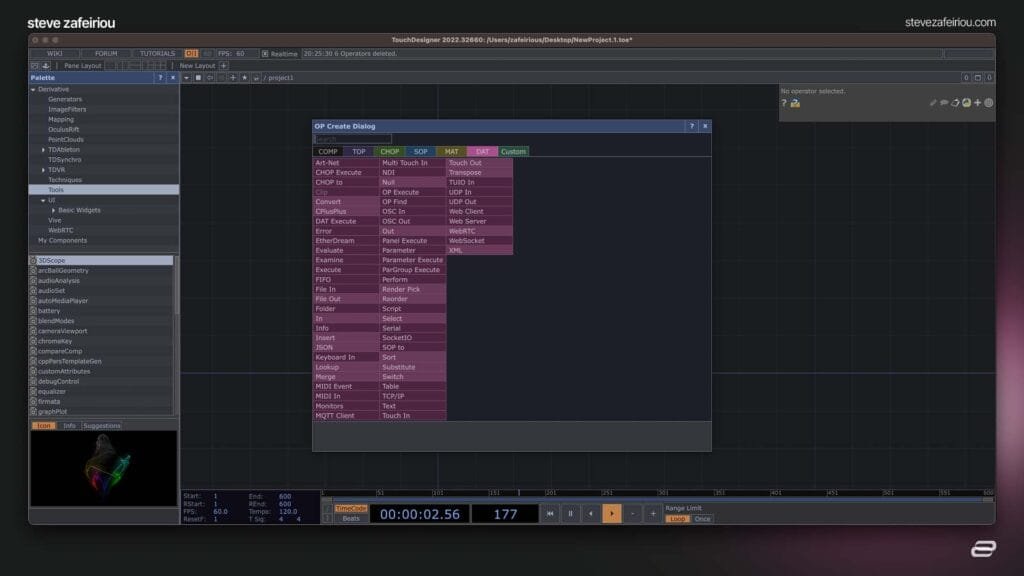Collapse the UI tree node
Screen dimensions: 1024x576
(x=44, y=200)
